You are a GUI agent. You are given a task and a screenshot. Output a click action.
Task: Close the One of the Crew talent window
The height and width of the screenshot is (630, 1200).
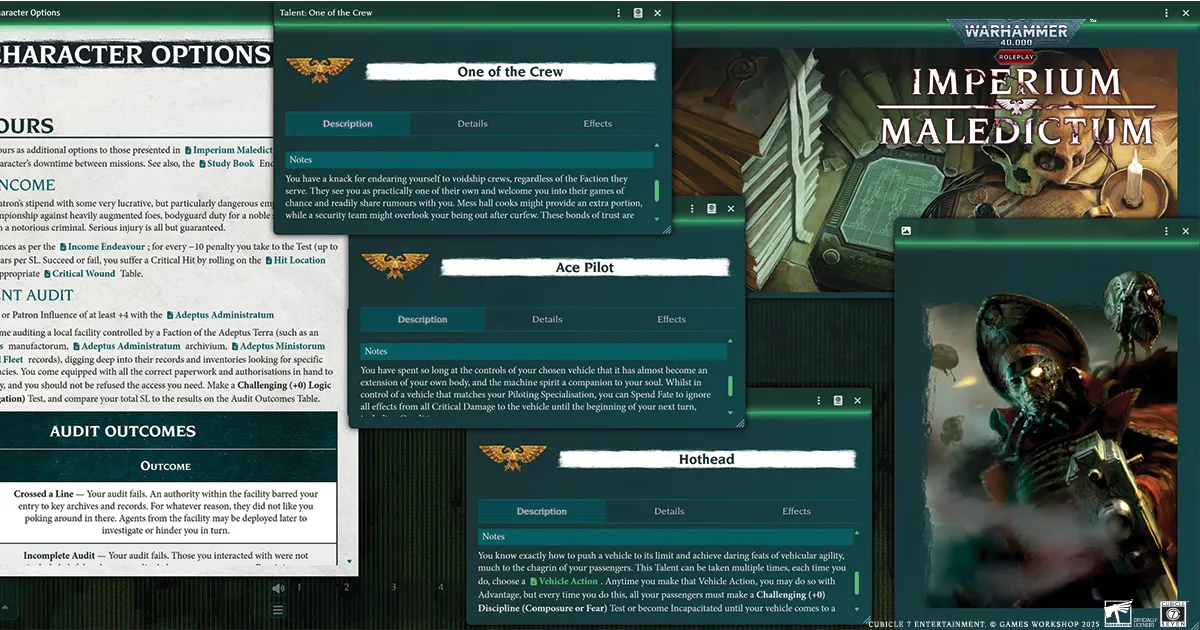pyautogui.click(x=657, y=13)
